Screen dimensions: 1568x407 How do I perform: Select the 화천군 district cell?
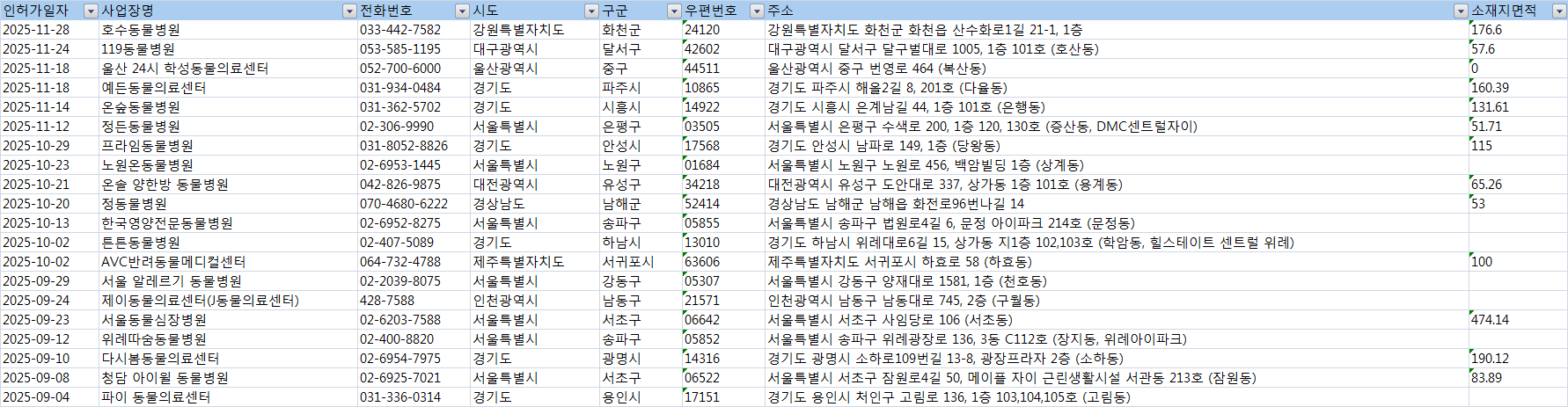coord(641,30)
